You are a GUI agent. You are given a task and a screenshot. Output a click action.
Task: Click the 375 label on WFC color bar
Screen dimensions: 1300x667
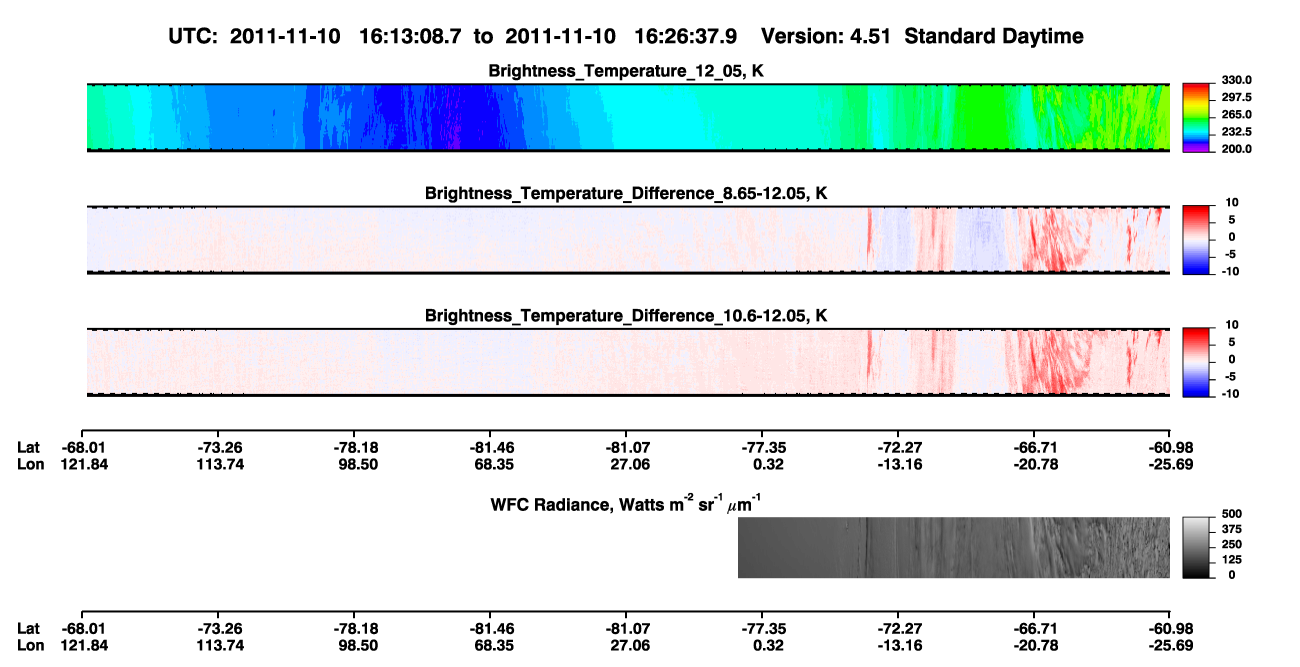(x=1231, y=528)
